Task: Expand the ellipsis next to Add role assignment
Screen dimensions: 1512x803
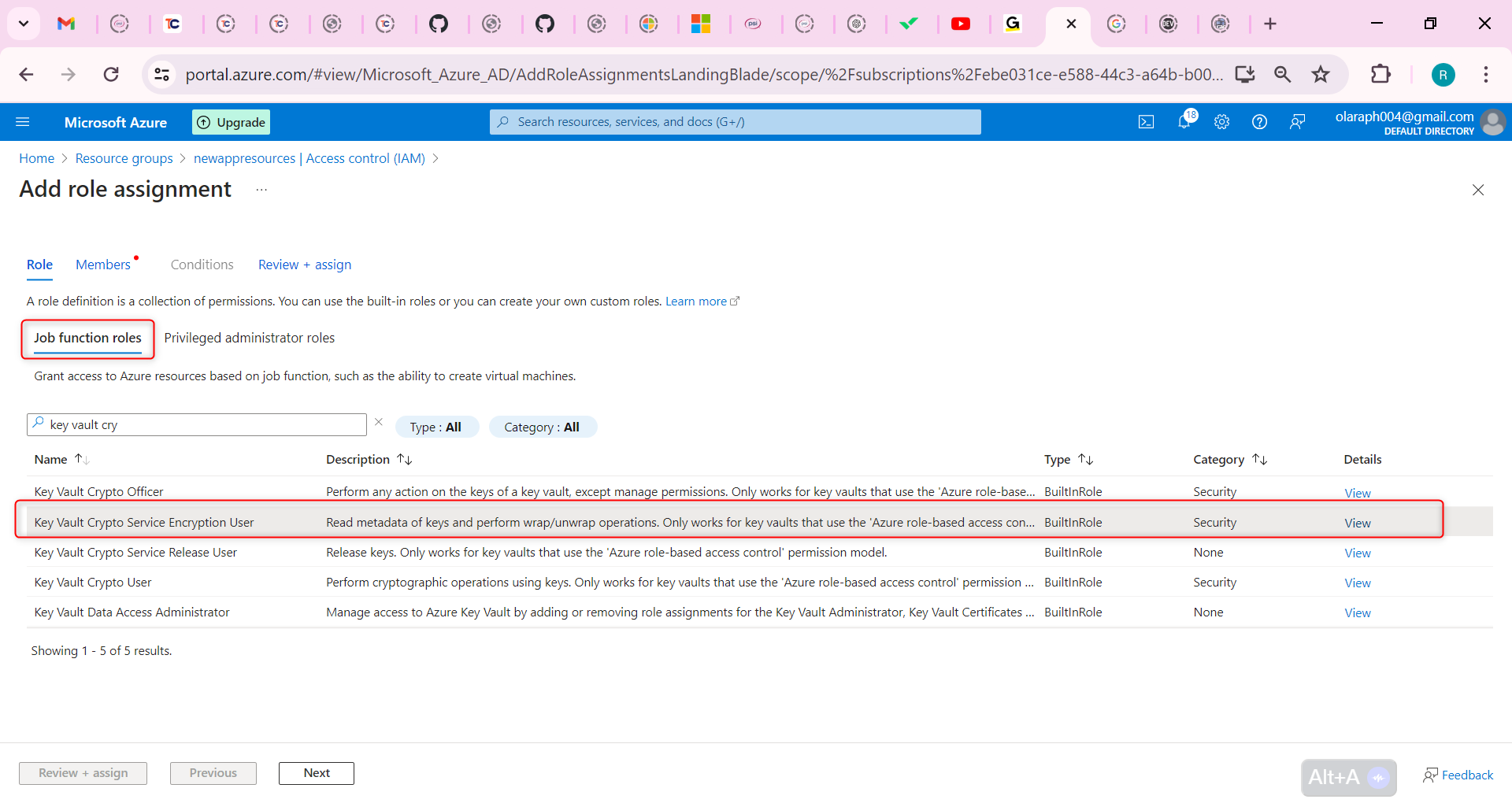Action: tap(261, 190)
